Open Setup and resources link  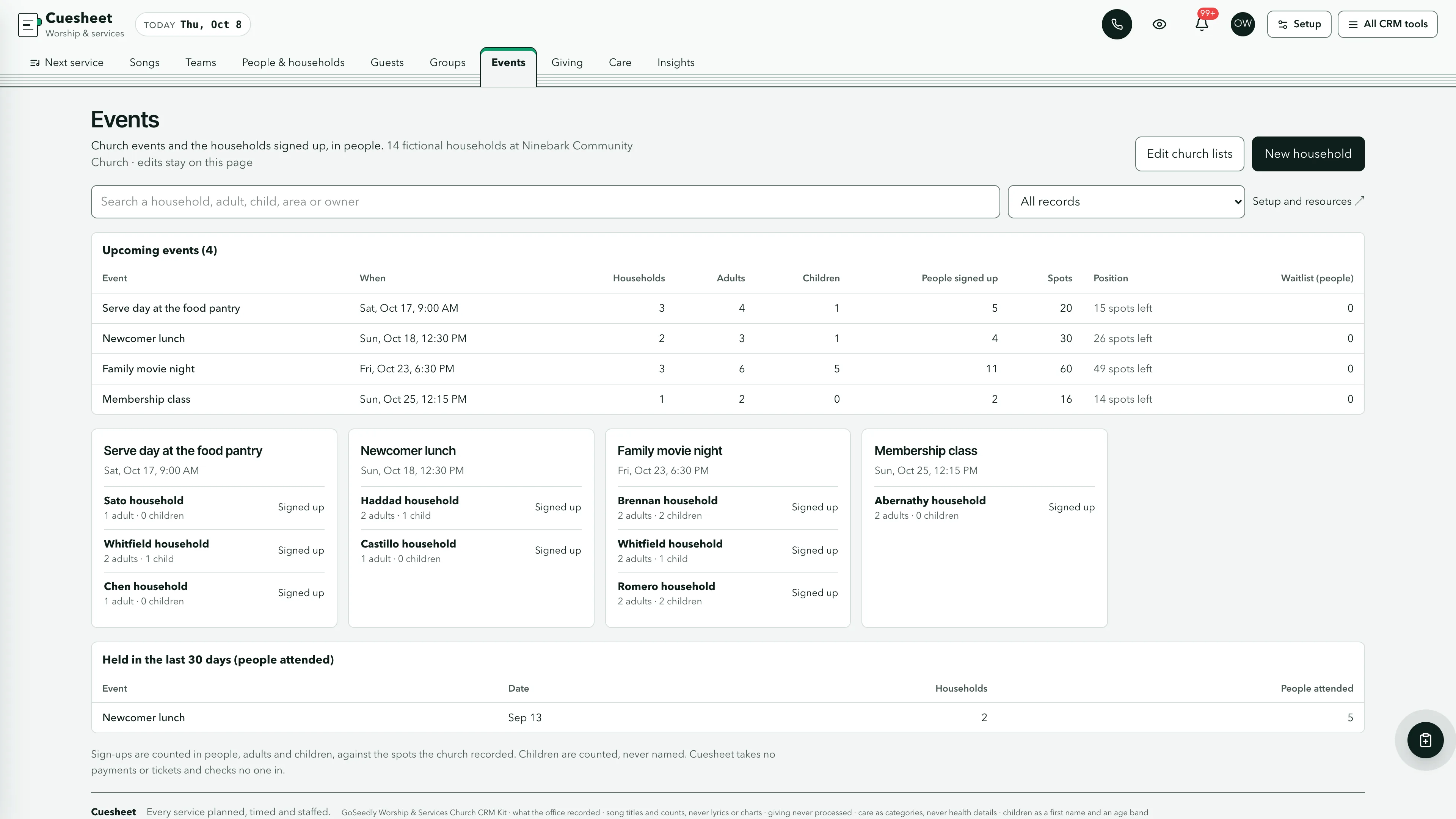coord(1308,201)
